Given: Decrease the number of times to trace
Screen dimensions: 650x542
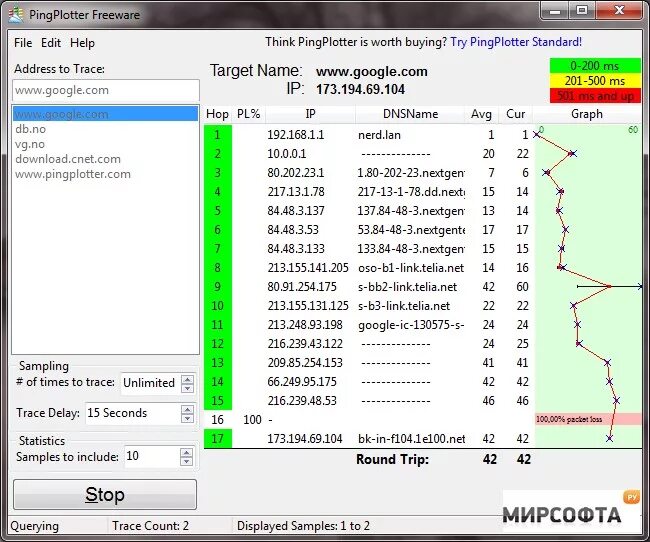Looking at the screenshot, I should (187, 388).
